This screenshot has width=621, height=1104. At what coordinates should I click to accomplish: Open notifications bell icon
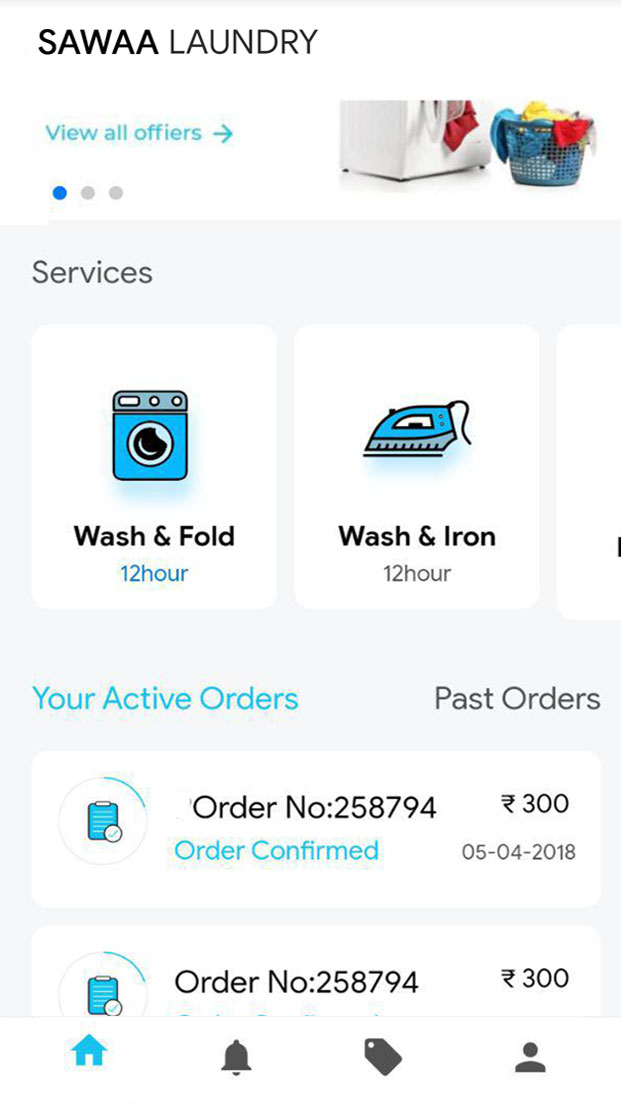coord(236,1056)
